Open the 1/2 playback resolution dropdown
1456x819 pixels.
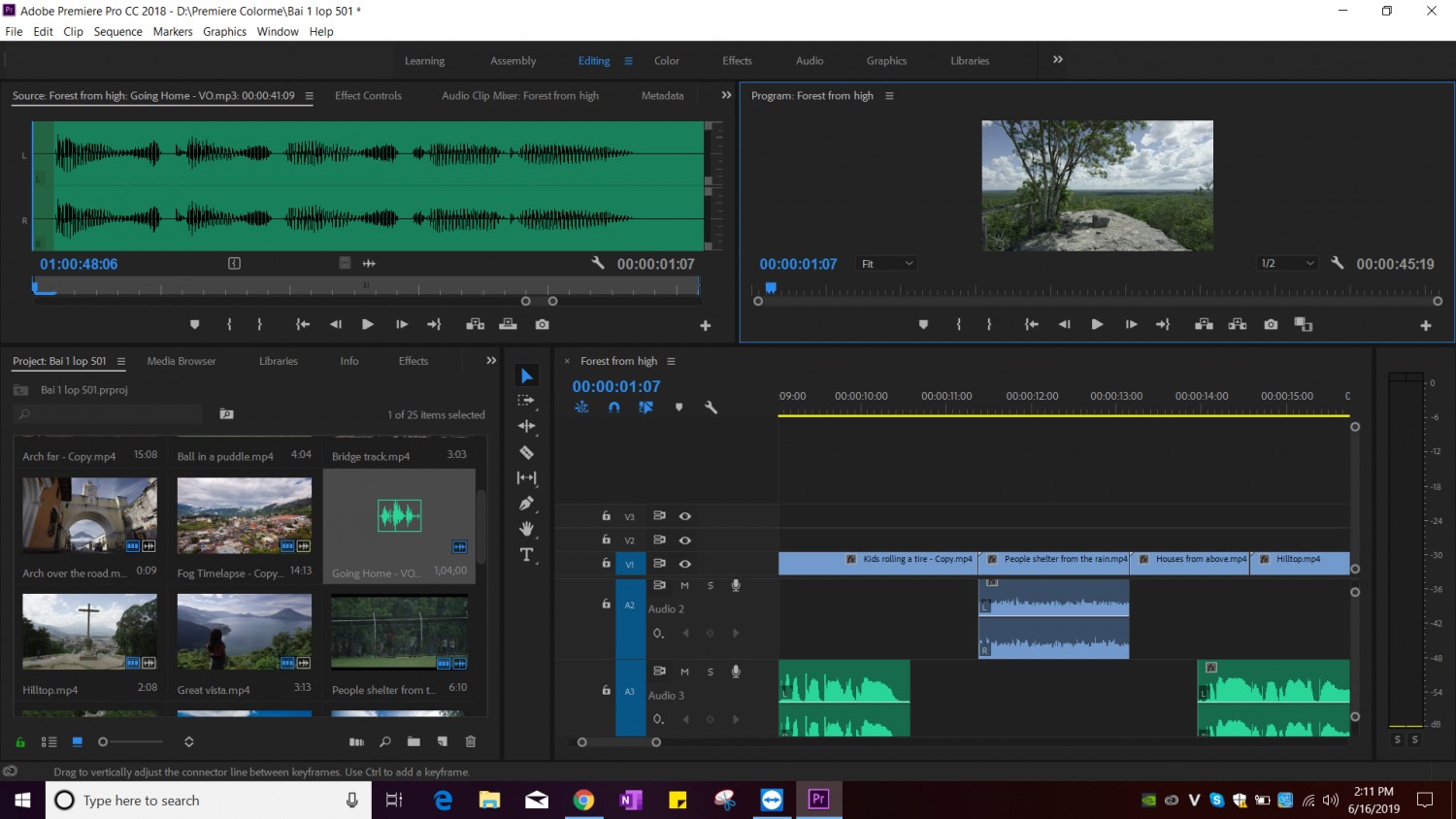(x=1287, y=263)
